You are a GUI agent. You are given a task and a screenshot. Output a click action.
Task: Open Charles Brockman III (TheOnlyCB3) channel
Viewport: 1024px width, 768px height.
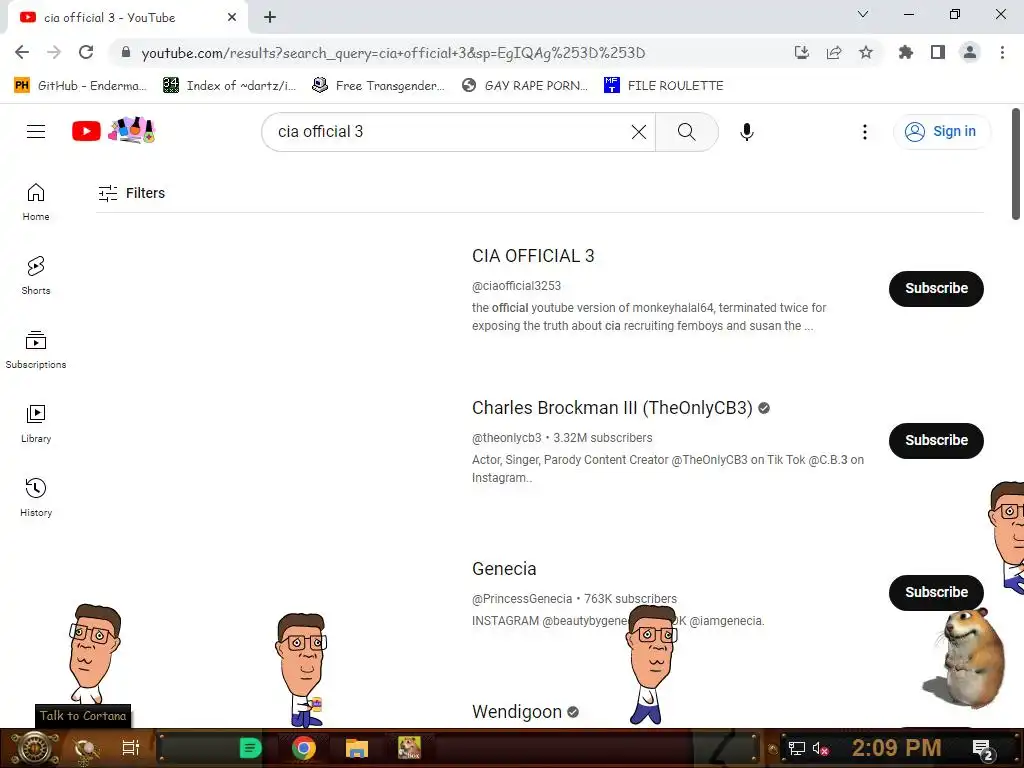point(612,408)
